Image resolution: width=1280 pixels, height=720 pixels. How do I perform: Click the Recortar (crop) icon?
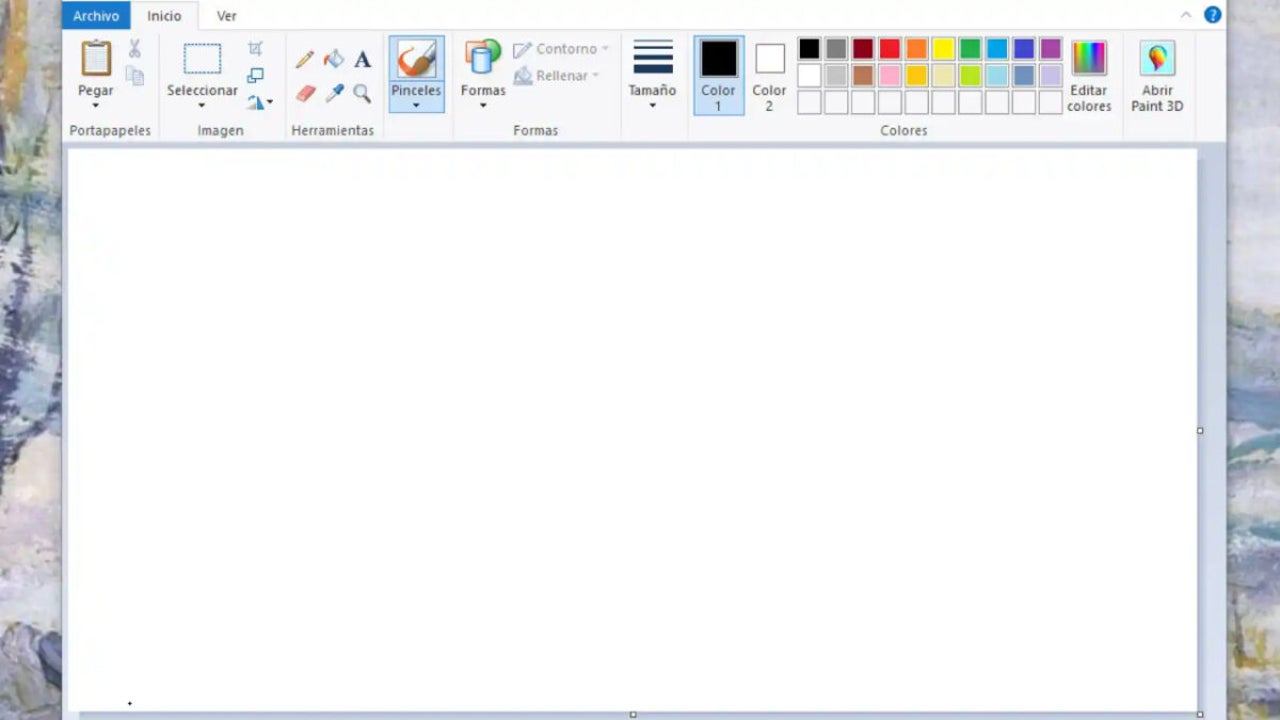pos(255,47)
